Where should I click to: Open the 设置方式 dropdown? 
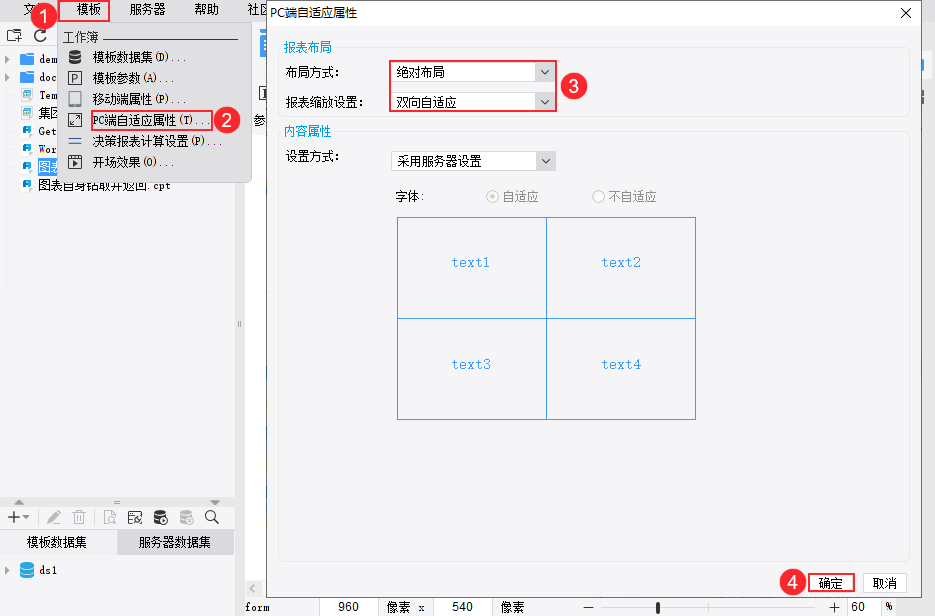[x=544, y=161]
